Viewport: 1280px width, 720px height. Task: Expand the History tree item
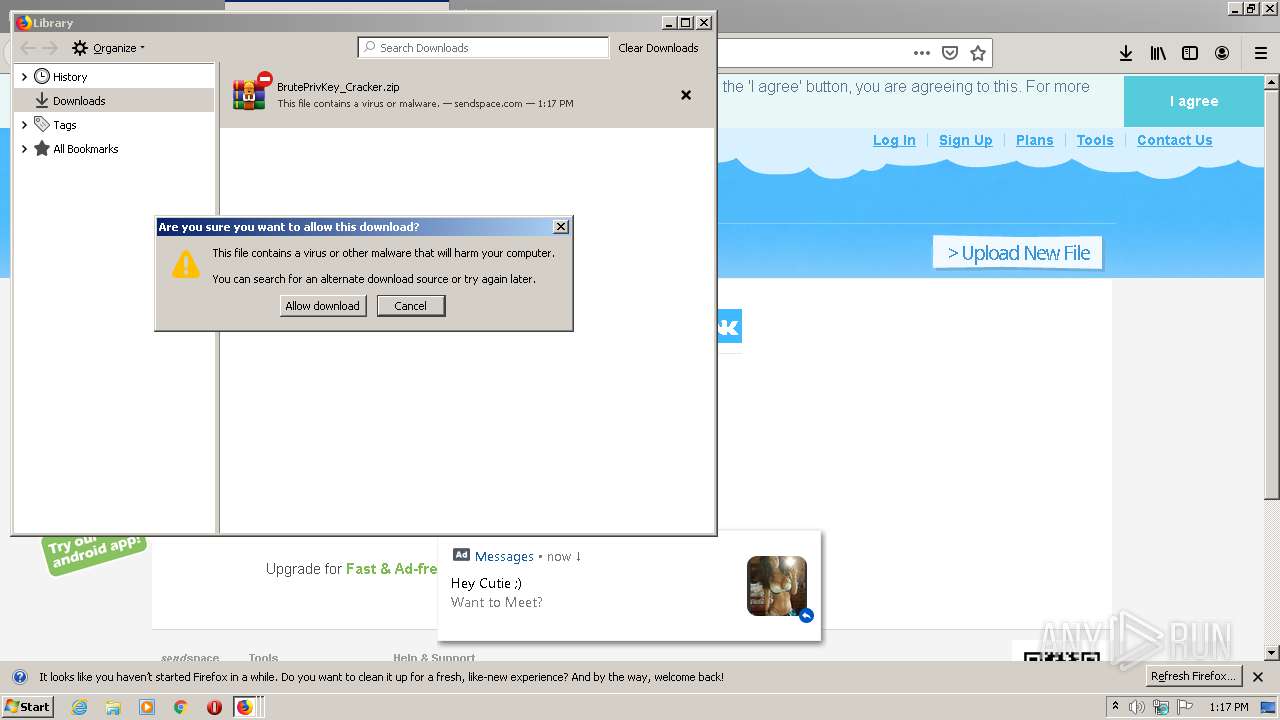[24, 77]
